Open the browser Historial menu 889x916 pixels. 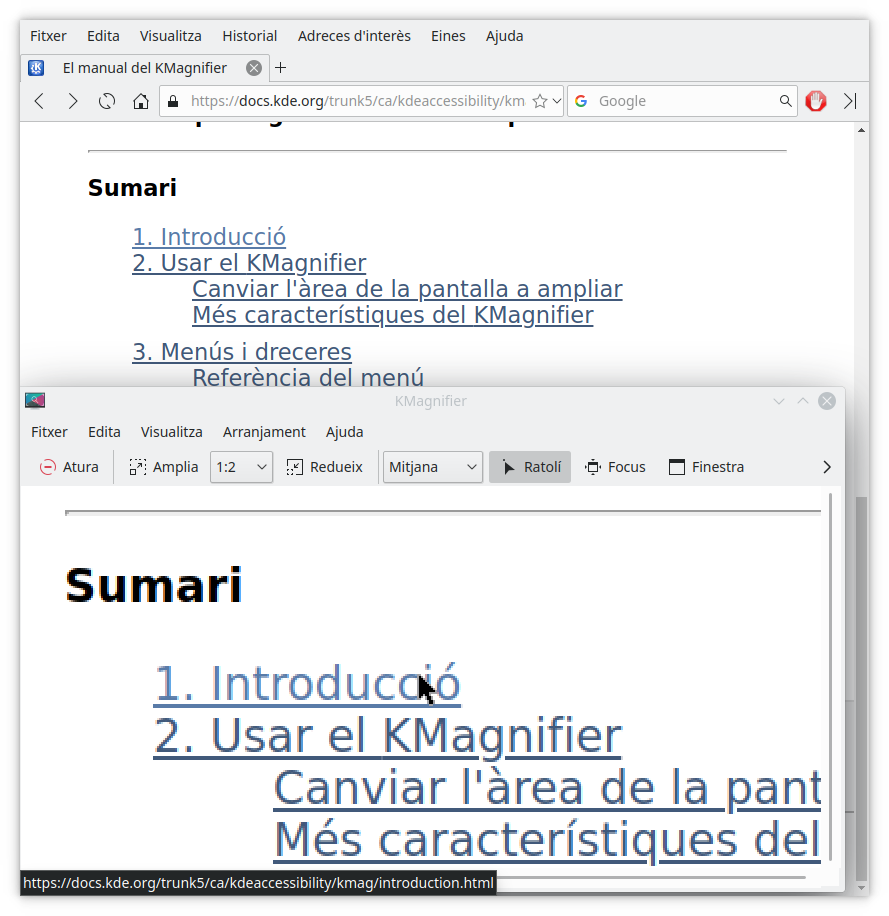(x=249, y=36)
